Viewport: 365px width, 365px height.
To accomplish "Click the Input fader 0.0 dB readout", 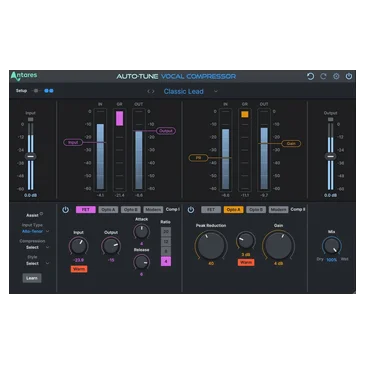I will coord(31,195).
